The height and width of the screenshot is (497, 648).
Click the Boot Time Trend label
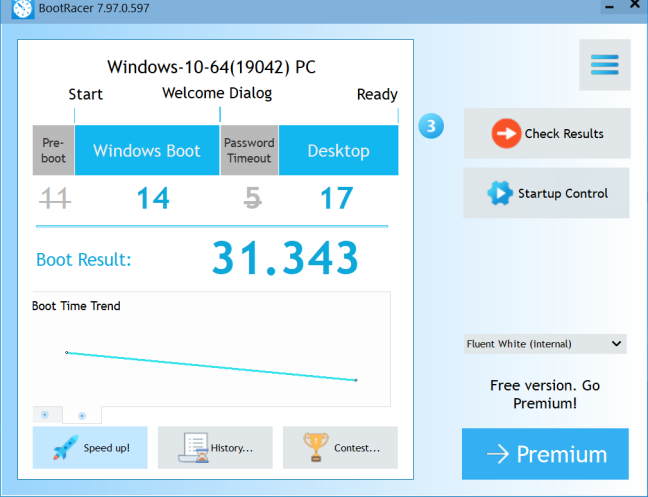76,306
